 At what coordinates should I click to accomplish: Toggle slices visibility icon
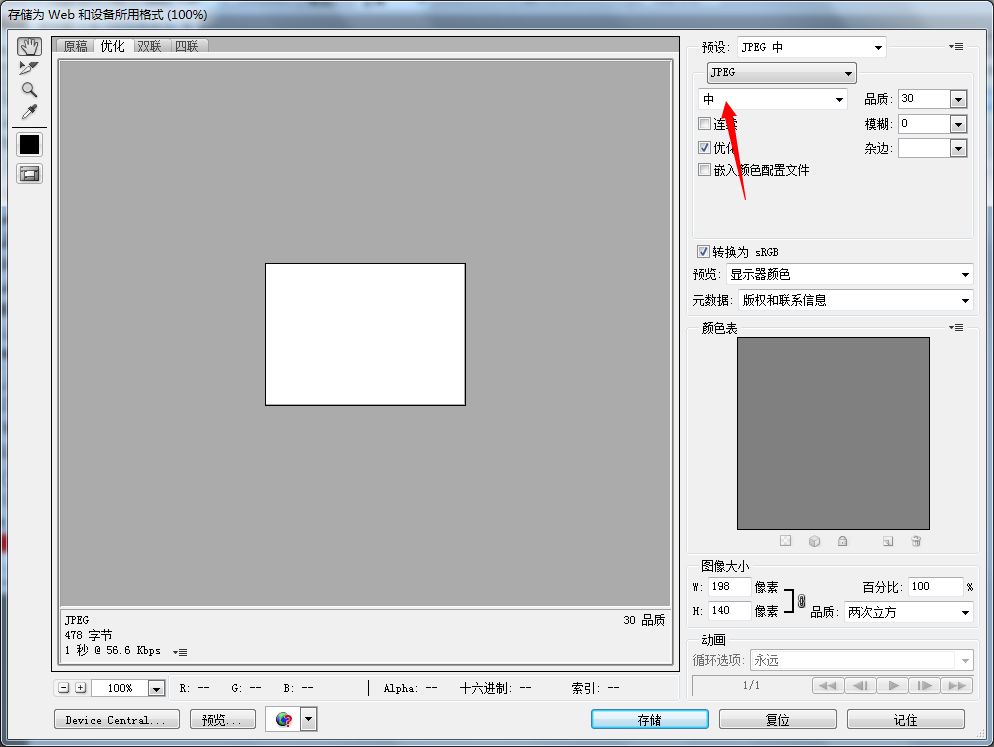pyautogui.click(x=29, y=173)
